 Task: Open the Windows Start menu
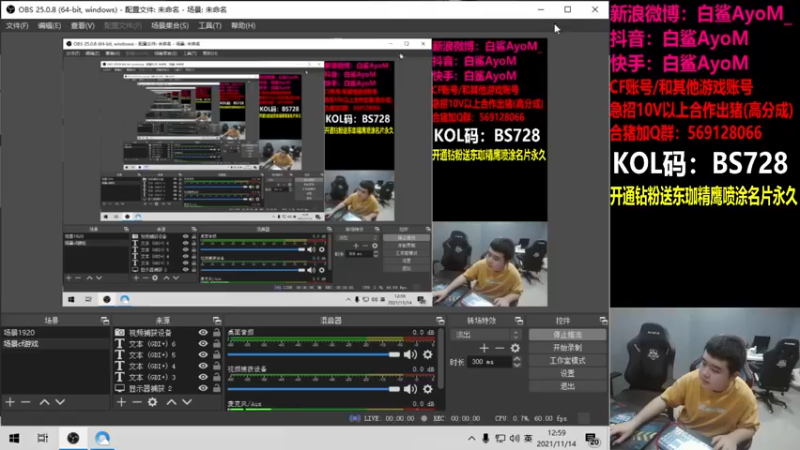(14, 438)
